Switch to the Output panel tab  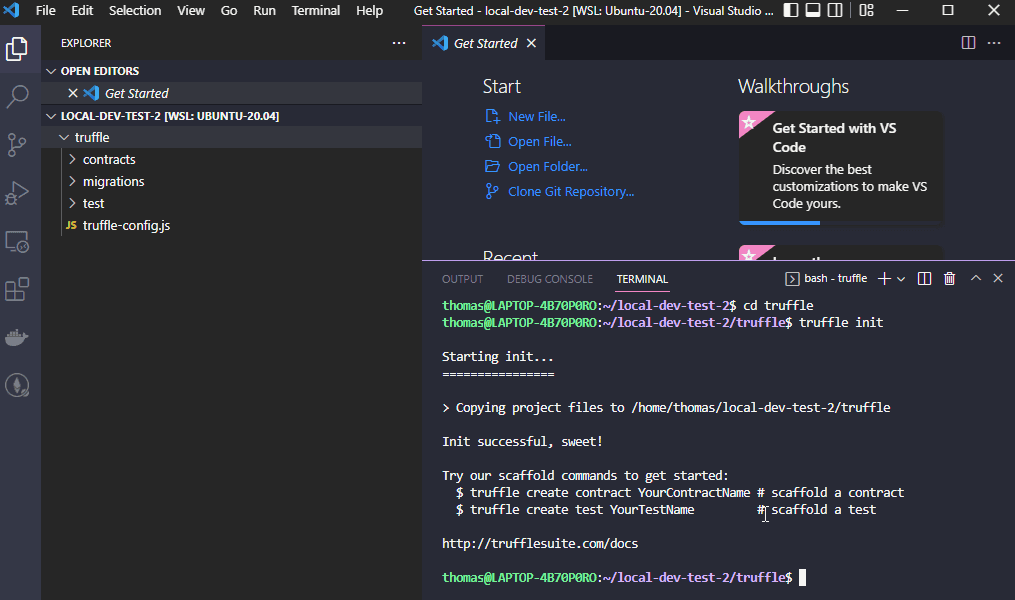click(x=462, y=279)
